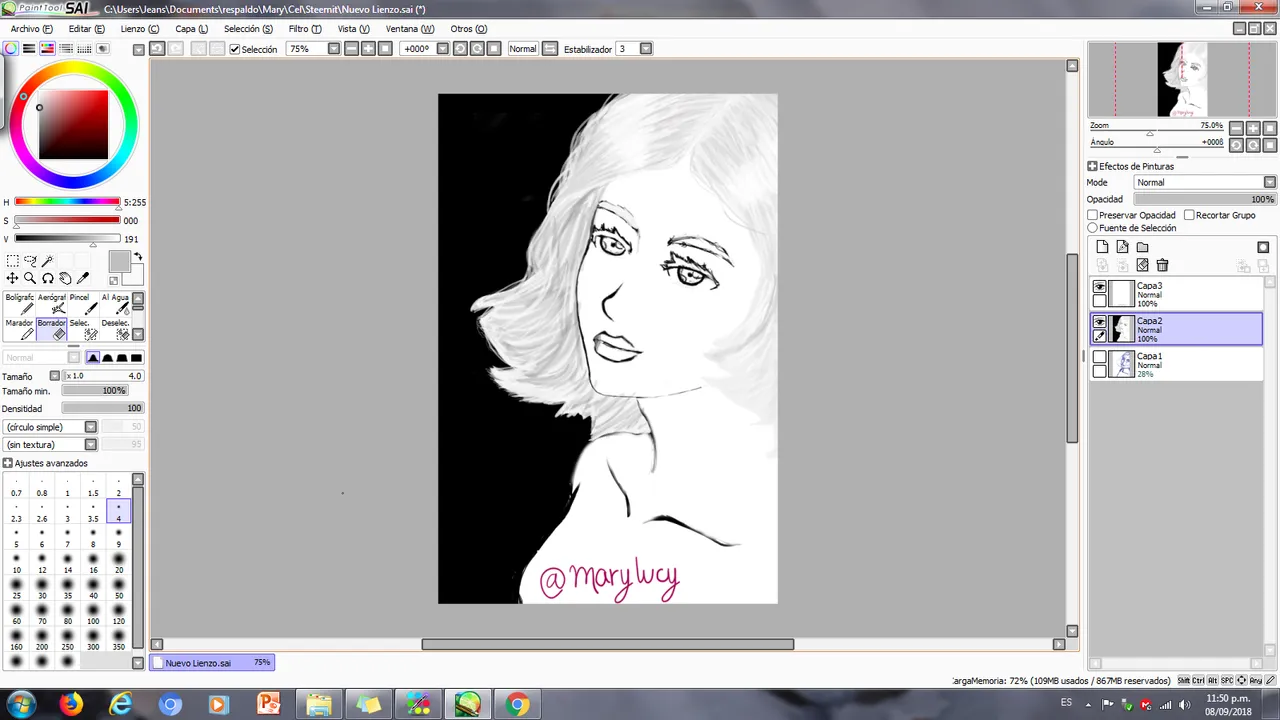Choose the Selec. selection pen tool
Viewport: 1280px width, 720px height.
pos(84,329)
